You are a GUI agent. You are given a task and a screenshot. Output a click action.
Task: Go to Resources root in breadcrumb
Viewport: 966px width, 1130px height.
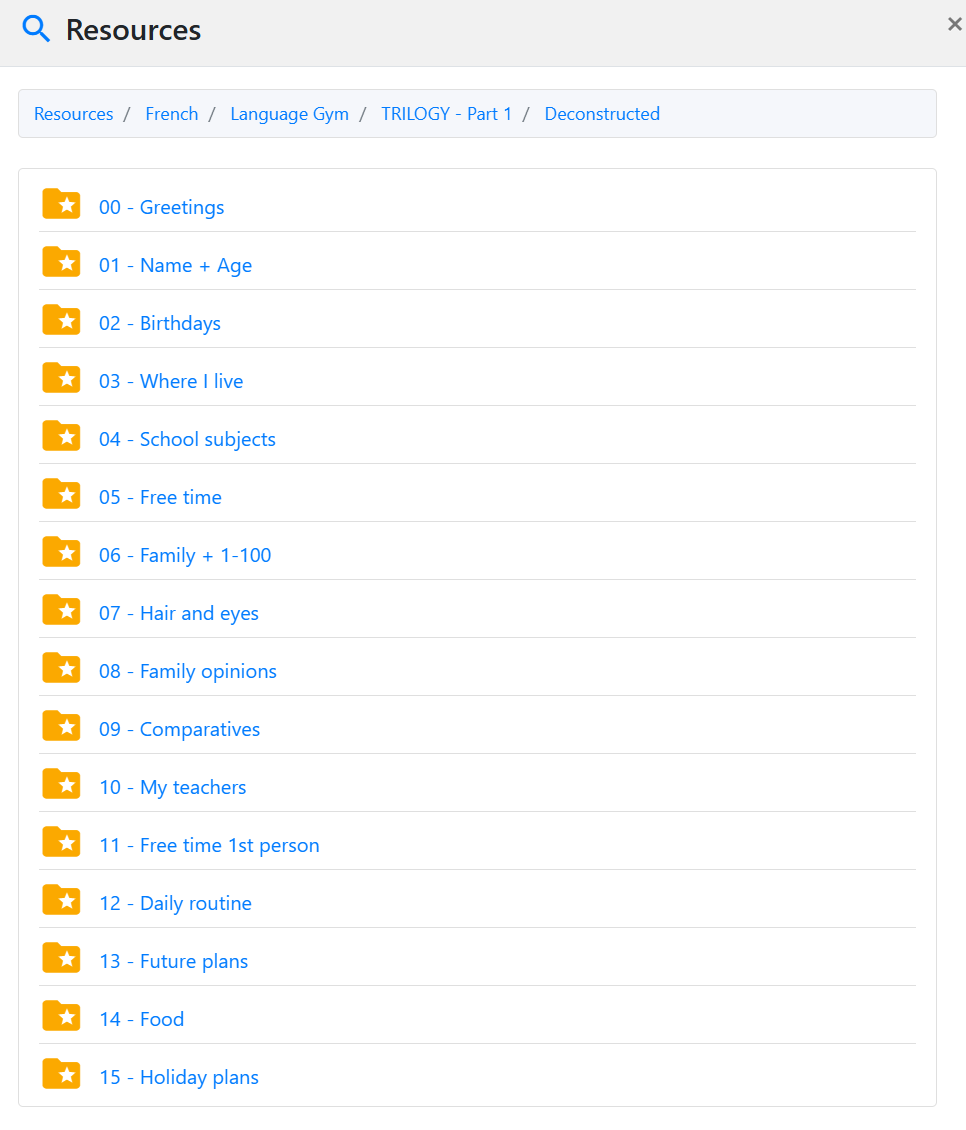(x=74, y=114)
